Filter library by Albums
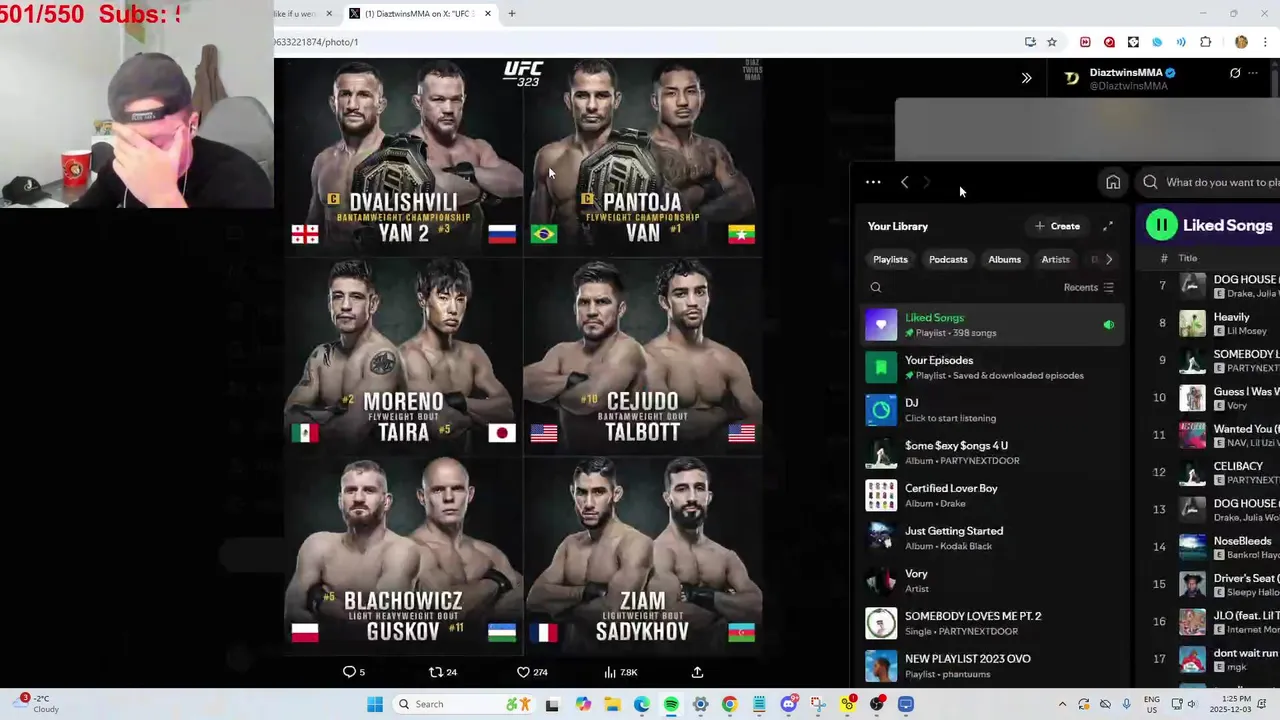The image size is (1280, 720). coord(1004,259)
